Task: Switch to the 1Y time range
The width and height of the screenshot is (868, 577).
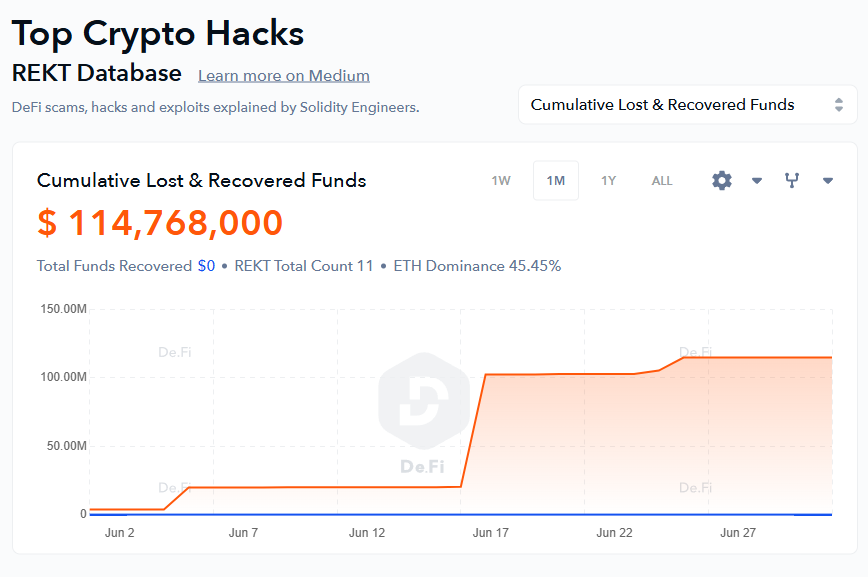Action: (608, 181)
